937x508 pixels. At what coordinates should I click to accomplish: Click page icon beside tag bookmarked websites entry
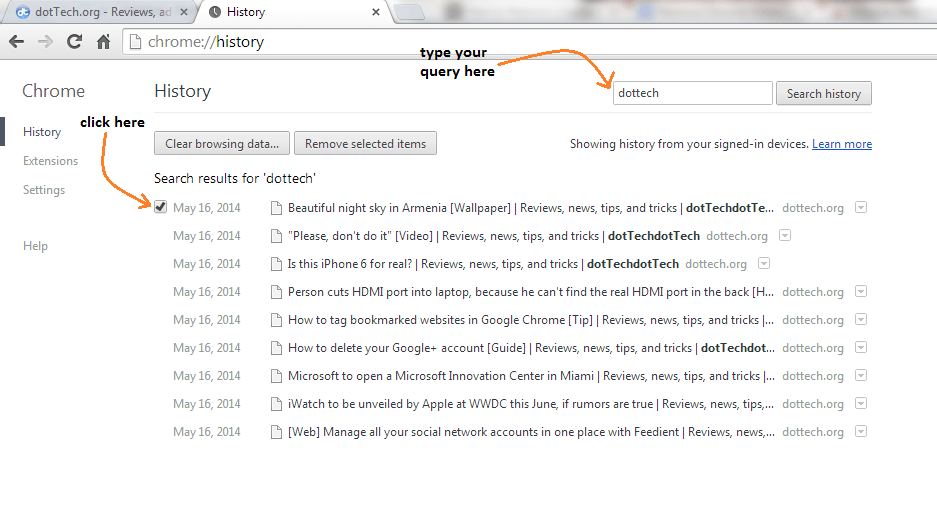click(276, 320)
